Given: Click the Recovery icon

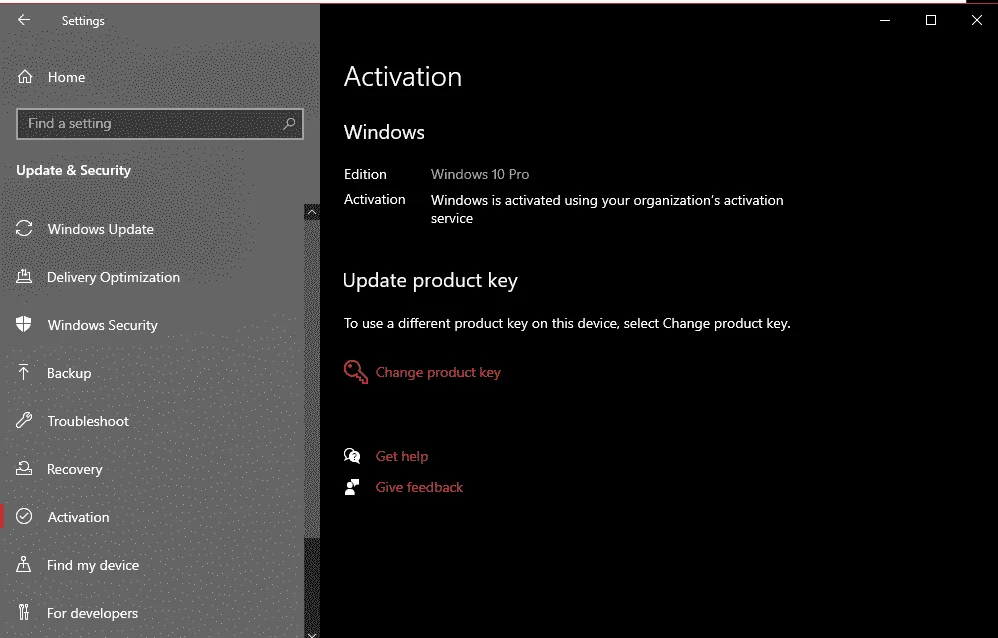Looking at the screenshot, I should pyautogui.click(x=24, y=468).
